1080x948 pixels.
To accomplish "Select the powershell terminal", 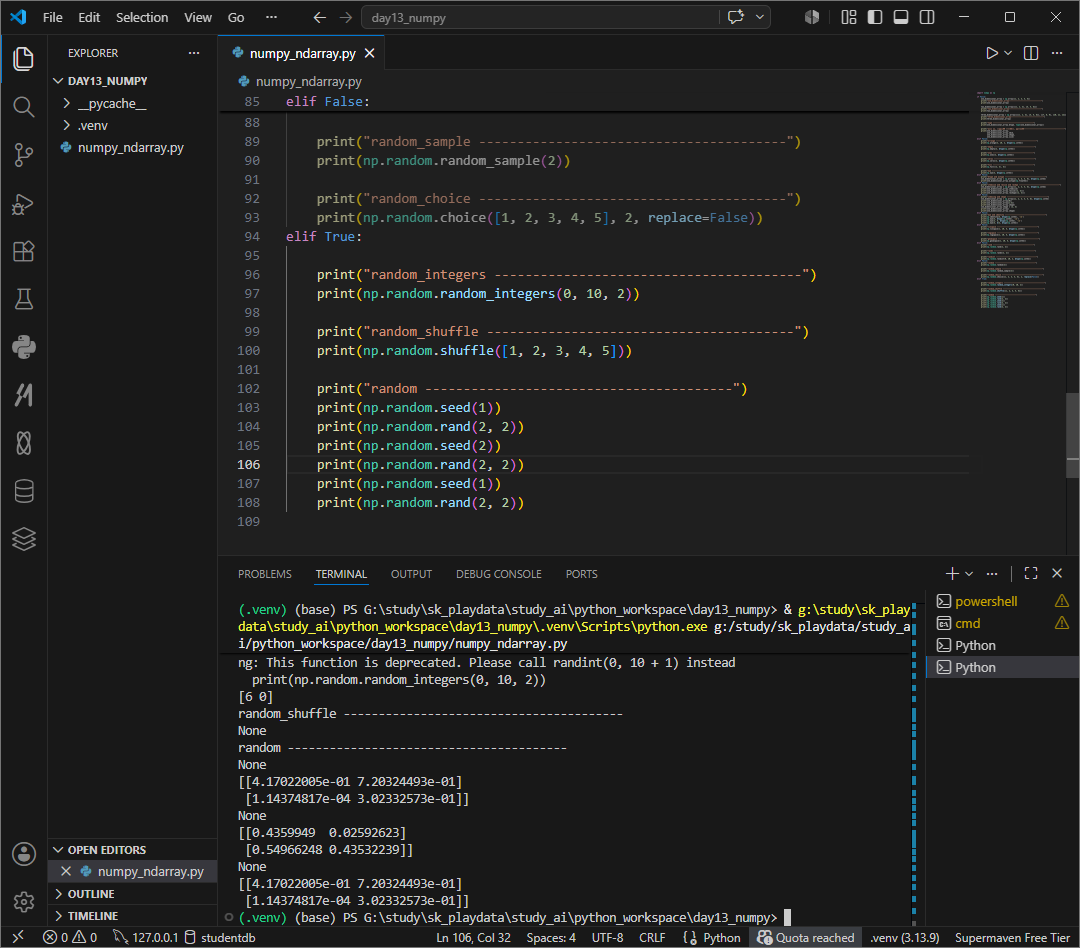I will pyautogui.click(x=1002, y=601).
